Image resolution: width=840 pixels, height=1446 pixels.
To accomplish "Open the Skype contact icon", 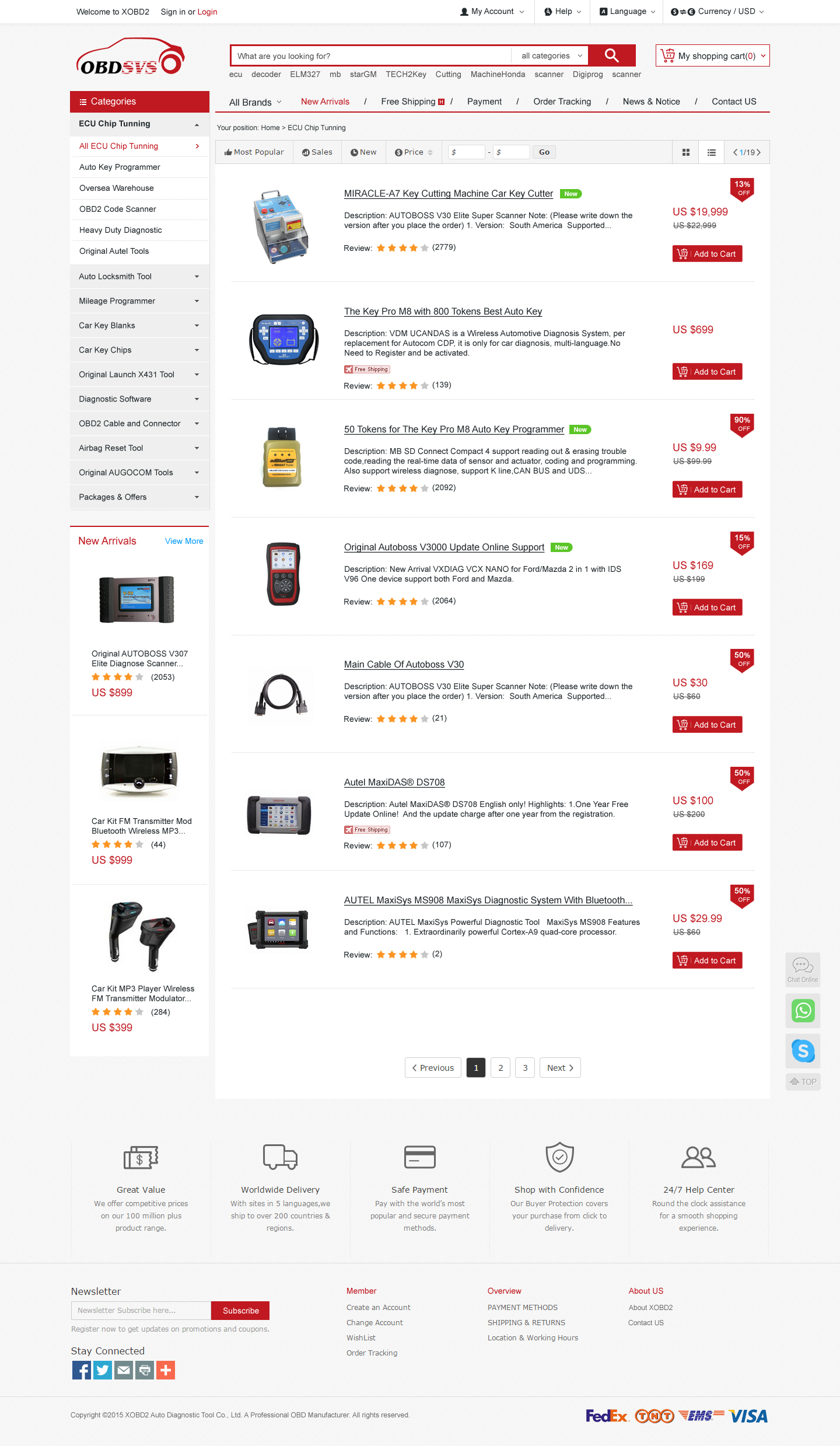I will point(803,1051).
